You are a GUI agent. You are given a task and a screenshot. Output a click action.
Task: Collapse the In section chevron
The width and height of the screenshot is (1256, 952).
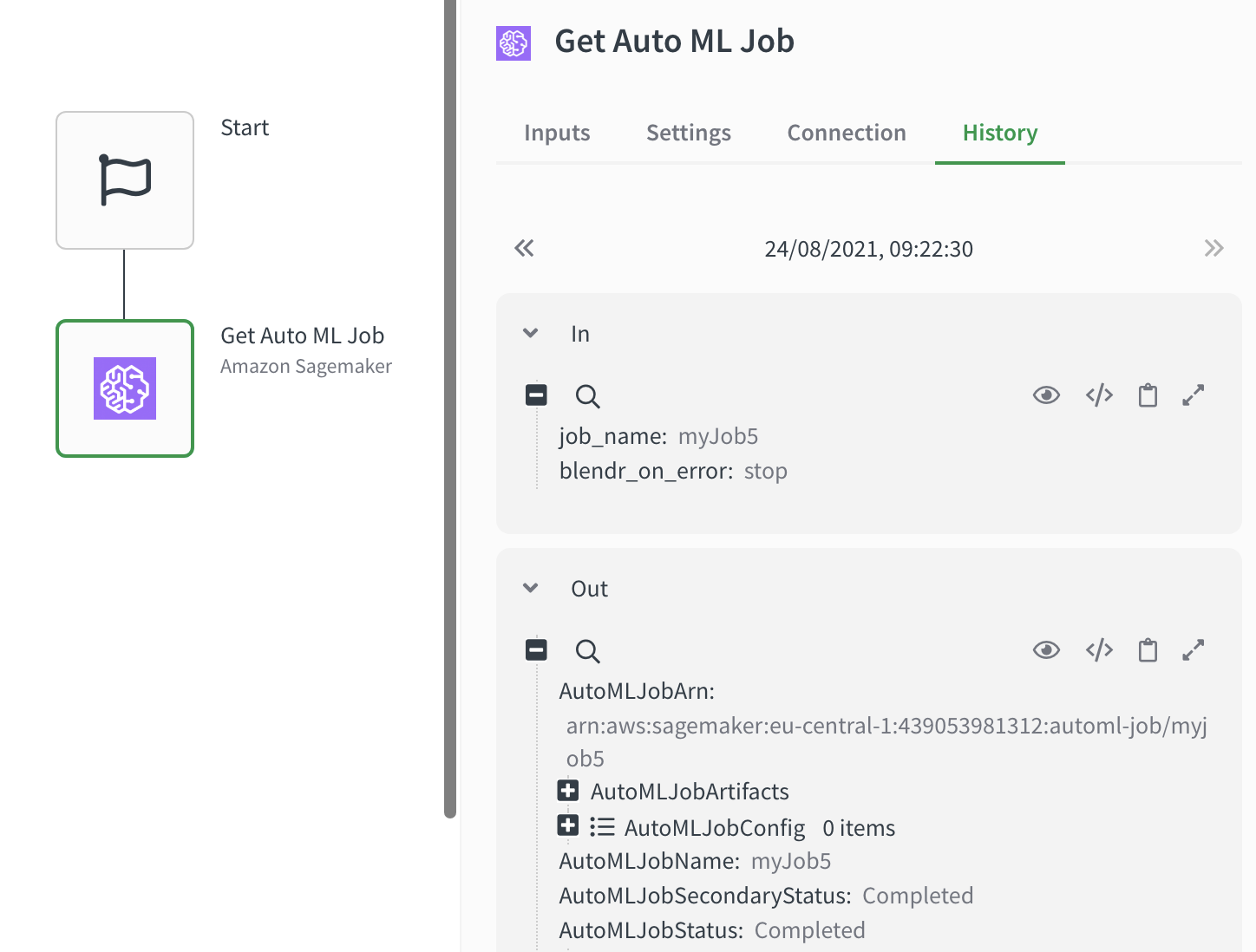[x=531, y=334]
